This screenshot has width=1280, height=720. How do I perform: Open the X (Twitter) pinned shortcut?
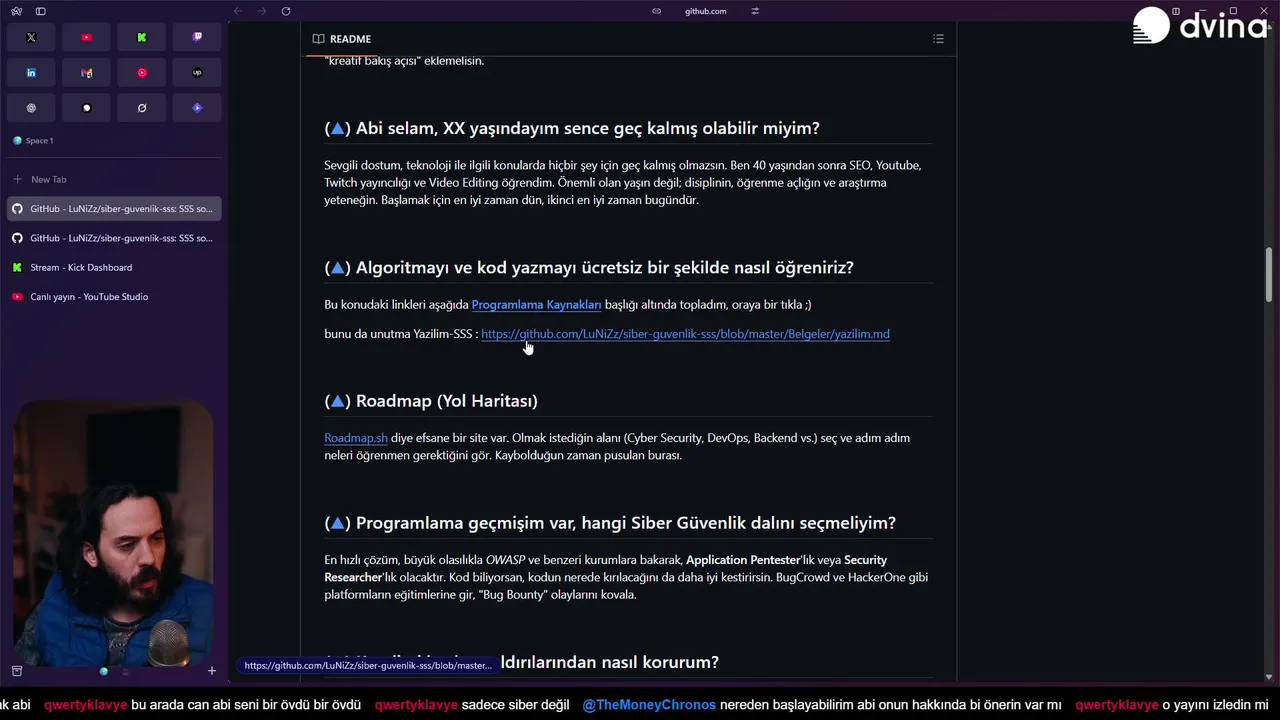coord(31,37)
